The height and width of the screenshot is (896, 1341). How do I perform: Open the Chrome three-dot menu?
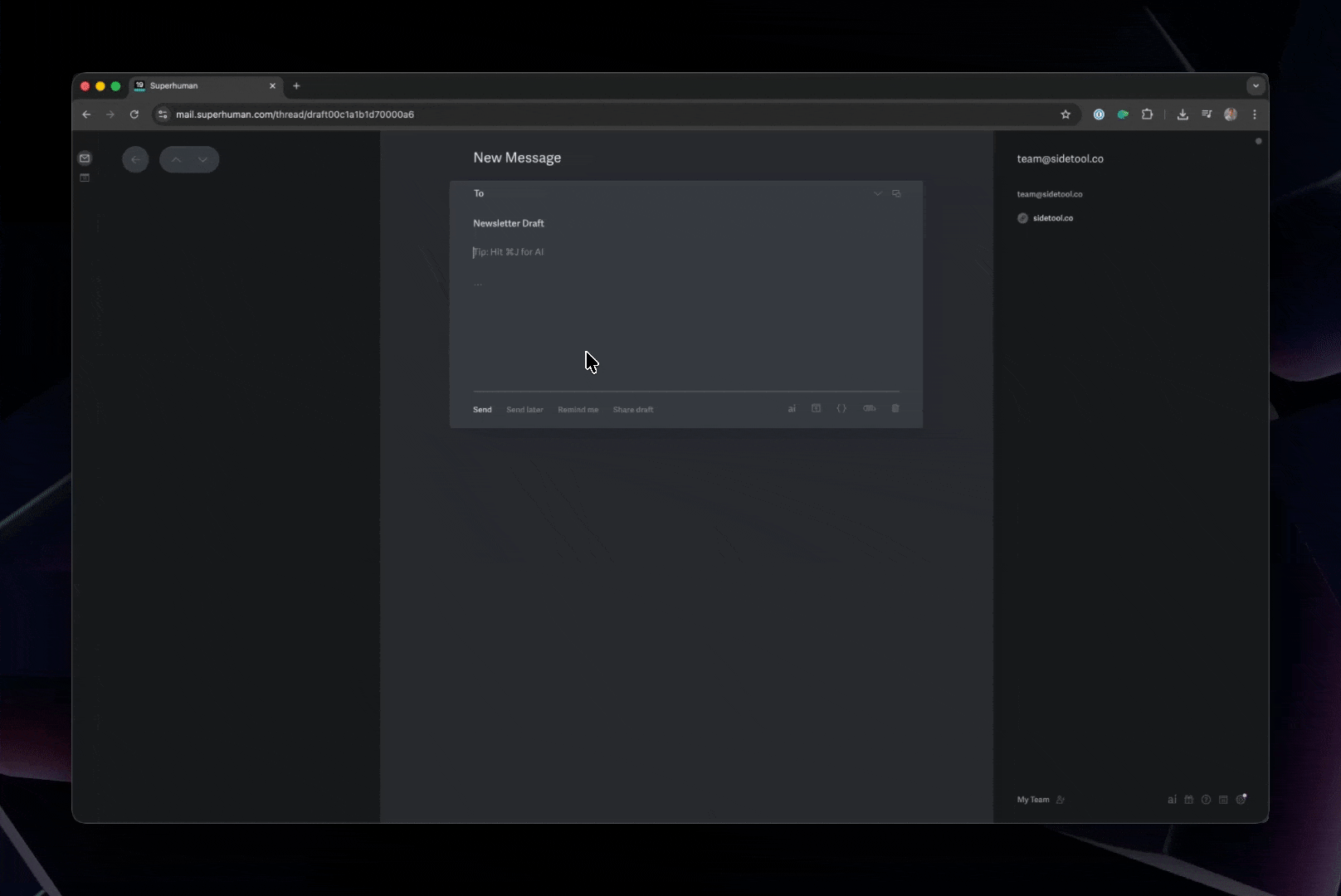click(1255, 114)
